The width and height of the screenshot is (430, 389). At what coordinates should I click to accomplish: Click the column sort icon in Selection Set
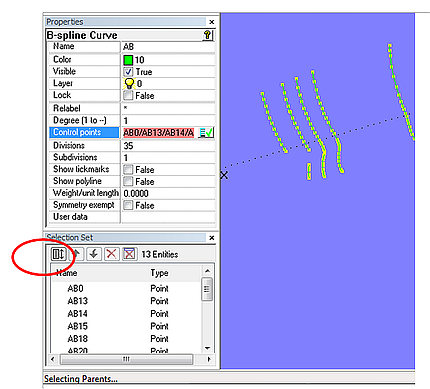(59, 254)
